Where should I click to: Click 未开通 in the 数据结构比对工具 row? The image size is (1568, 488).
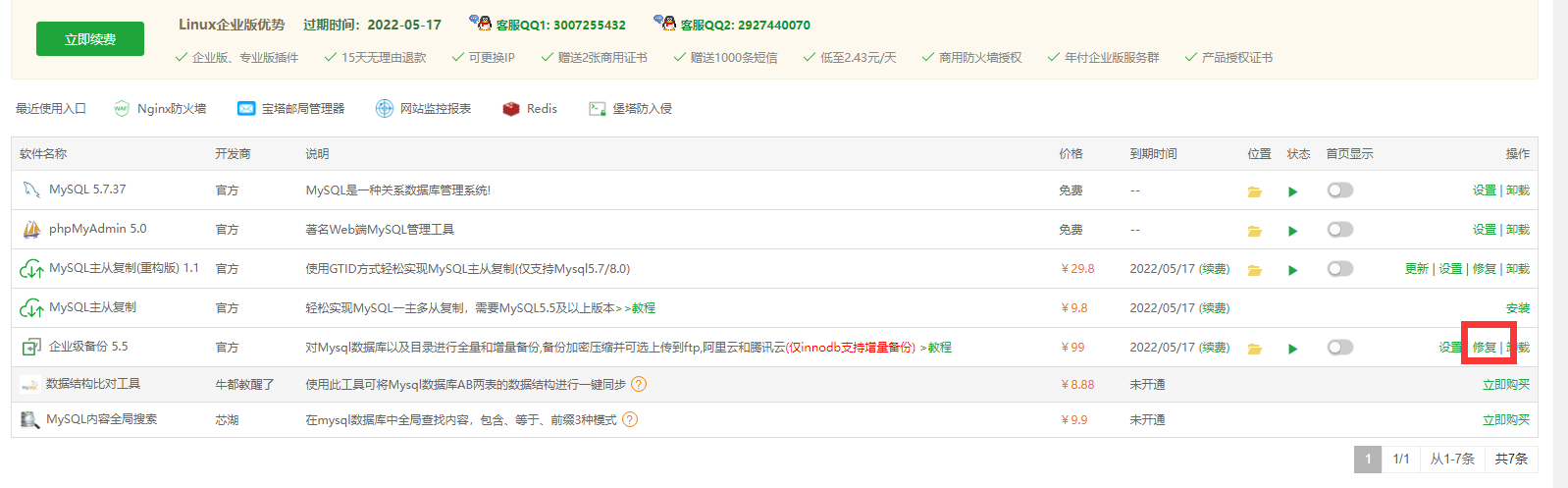click(1147, 385)
